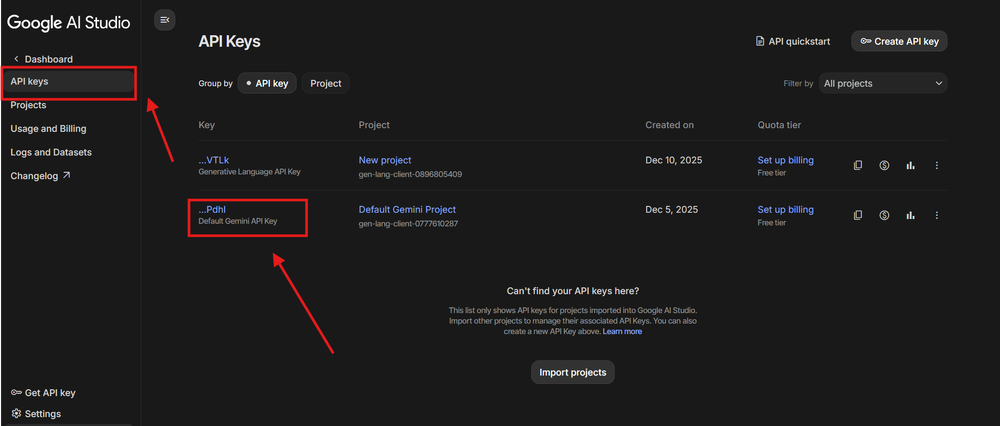
Task: Select Logs and Datasets sidebar item
Action: click(x=51, y=152)
